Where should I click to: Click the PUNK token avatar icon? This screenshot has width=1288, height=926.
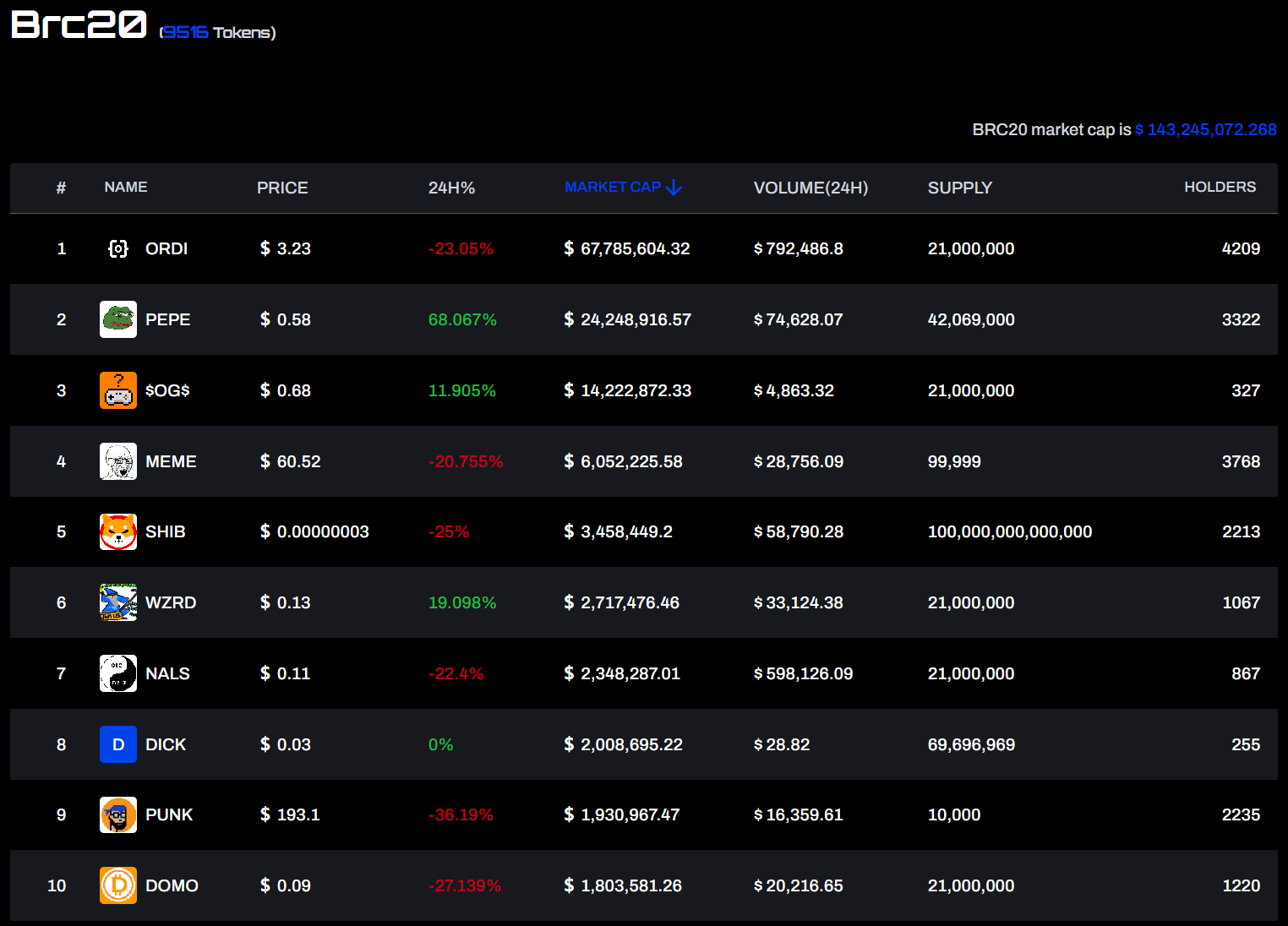click(118, 815)
